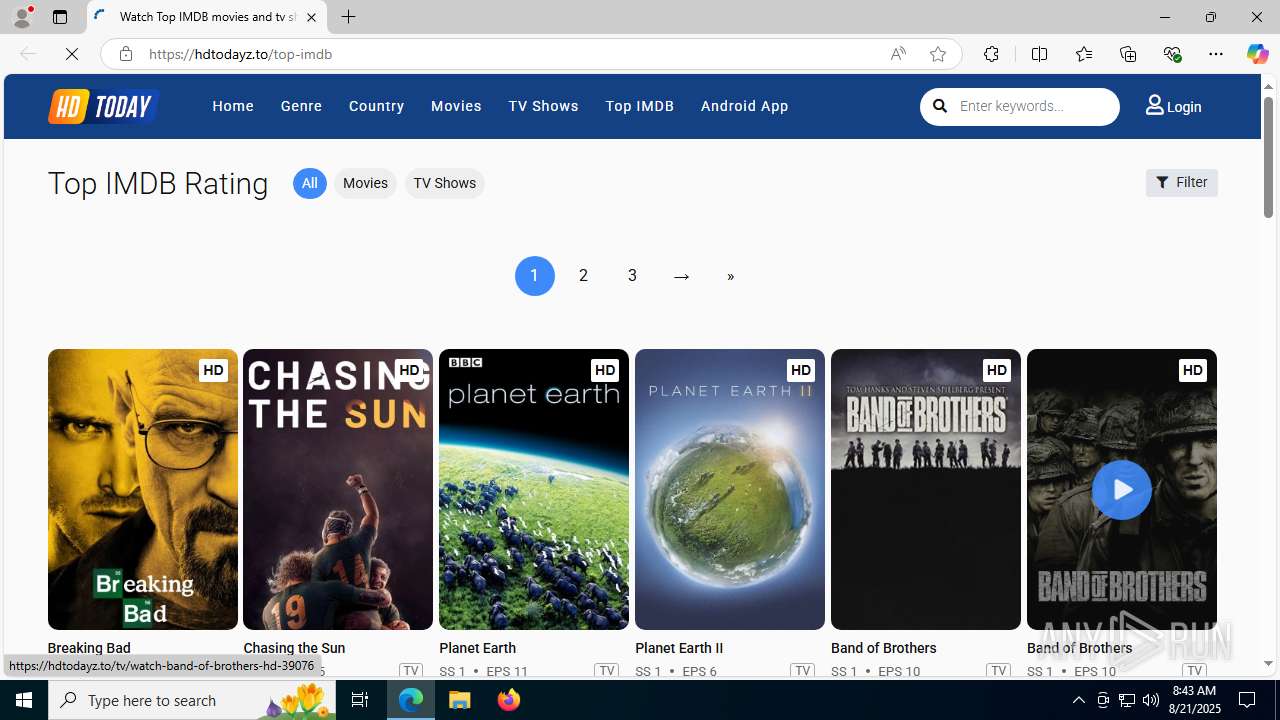Open the Edge profile icon
Image resolution: width=1280 pixels, height=720 pixels.
pos(22,17)
